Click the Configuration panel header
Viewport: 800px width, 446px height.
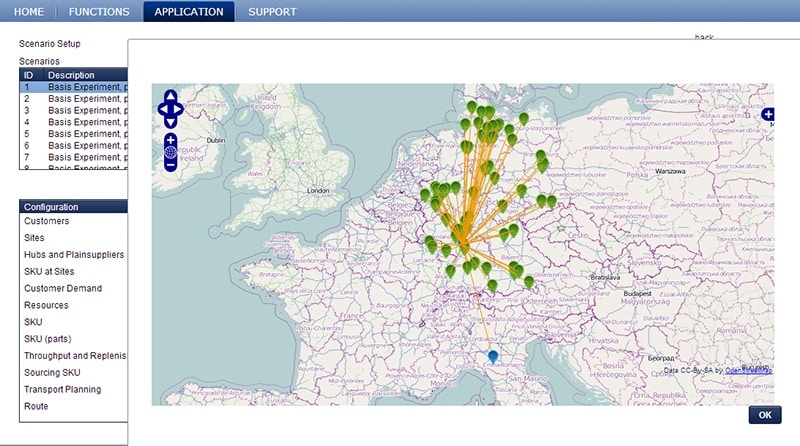(x=73, y=207)
